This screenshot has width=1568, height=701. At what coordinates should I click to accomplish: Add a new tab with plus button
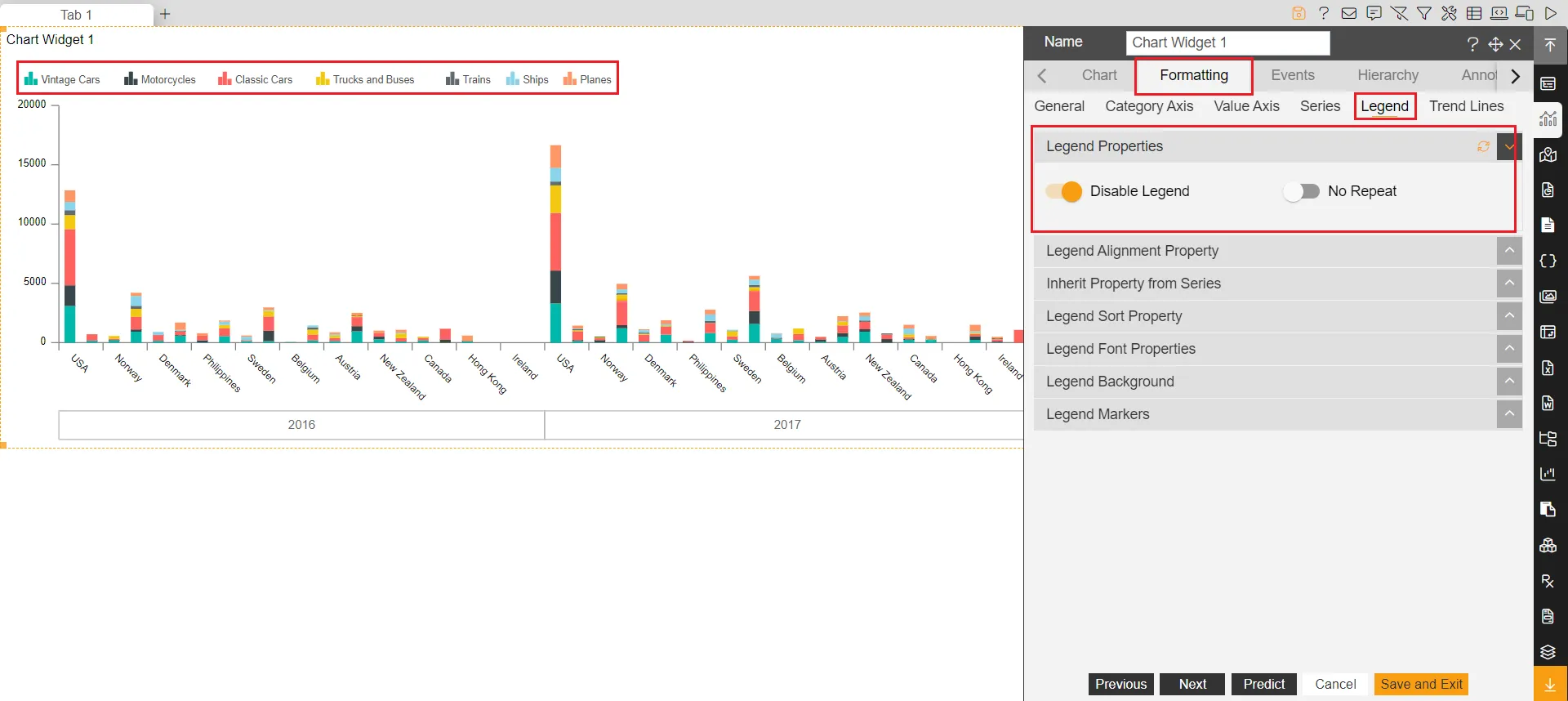[165, 14]
